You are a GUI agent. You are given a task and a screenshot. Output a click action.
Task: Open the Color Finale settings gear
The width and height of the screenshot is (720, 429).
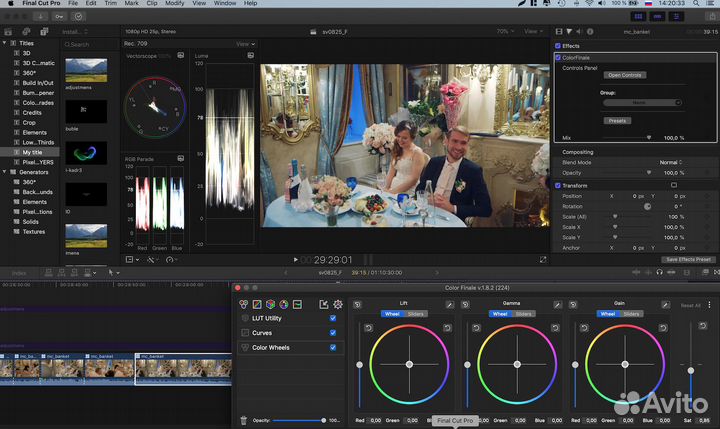coord(338,304)
